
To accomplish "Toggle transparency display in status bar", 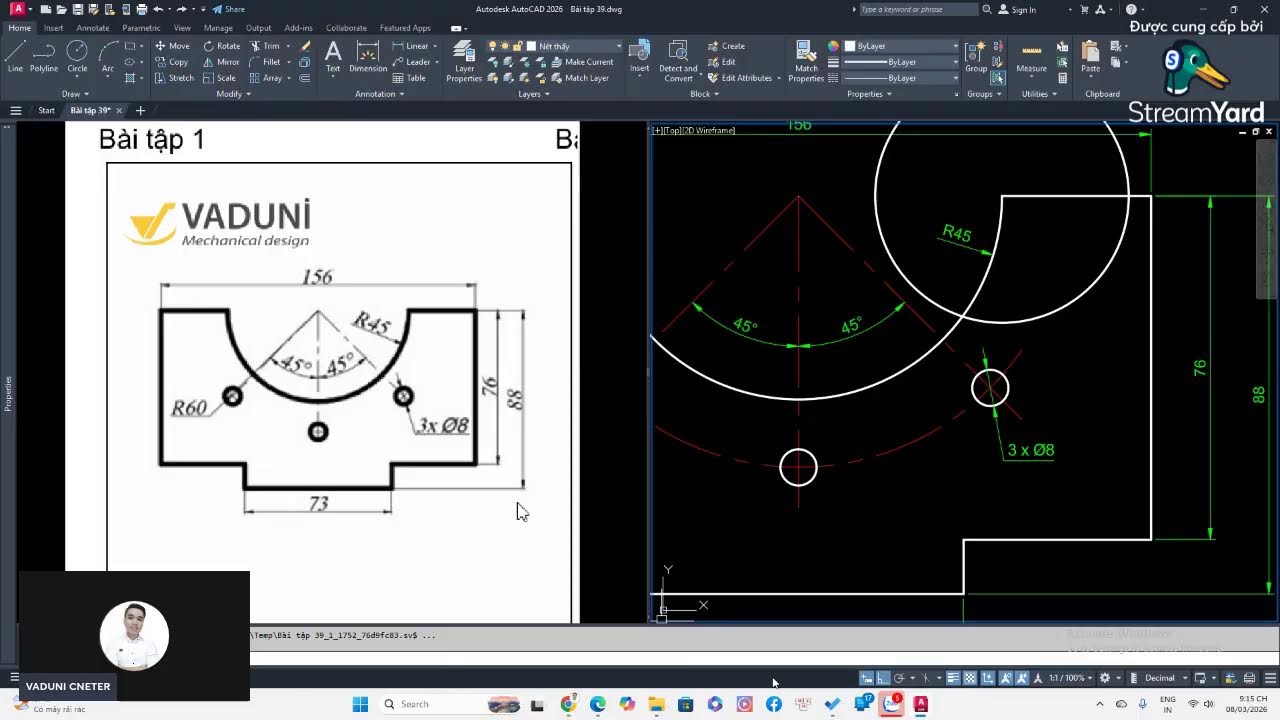I will [x=970, y=678].
